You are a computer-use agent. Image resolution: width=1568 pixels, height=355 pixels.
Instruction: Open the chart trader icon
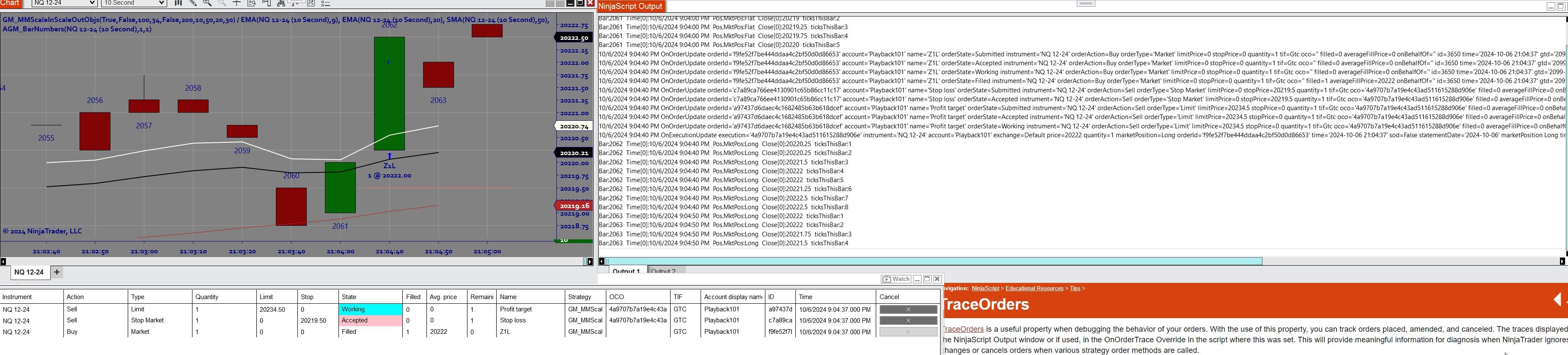[x=267, y=3]
